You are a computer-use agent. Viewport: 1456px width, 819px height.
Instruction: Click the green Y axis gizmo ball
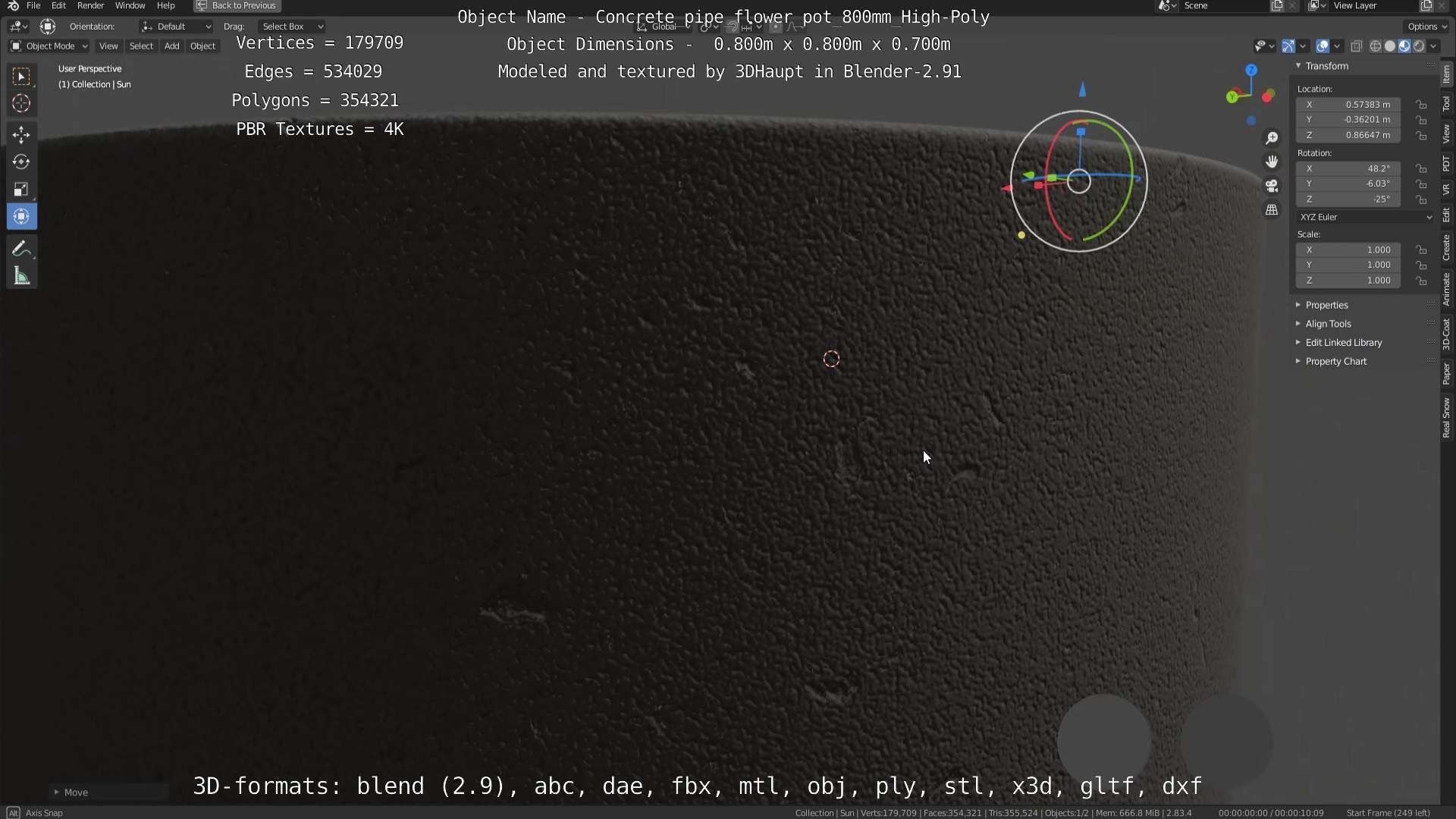pyautogui.click(x=1232, y=97)
